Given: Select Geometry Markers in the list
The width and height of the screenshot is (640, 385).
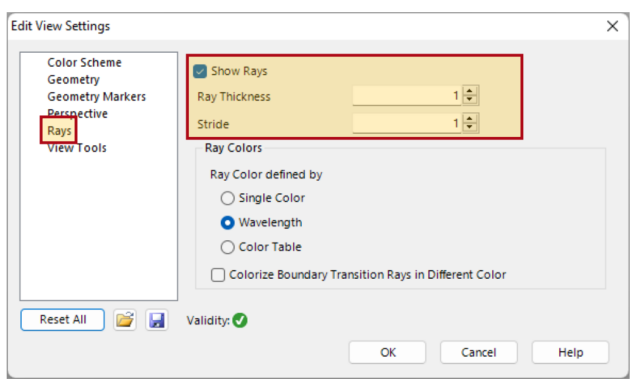Looking at the screenshot, I should point(97,97).
